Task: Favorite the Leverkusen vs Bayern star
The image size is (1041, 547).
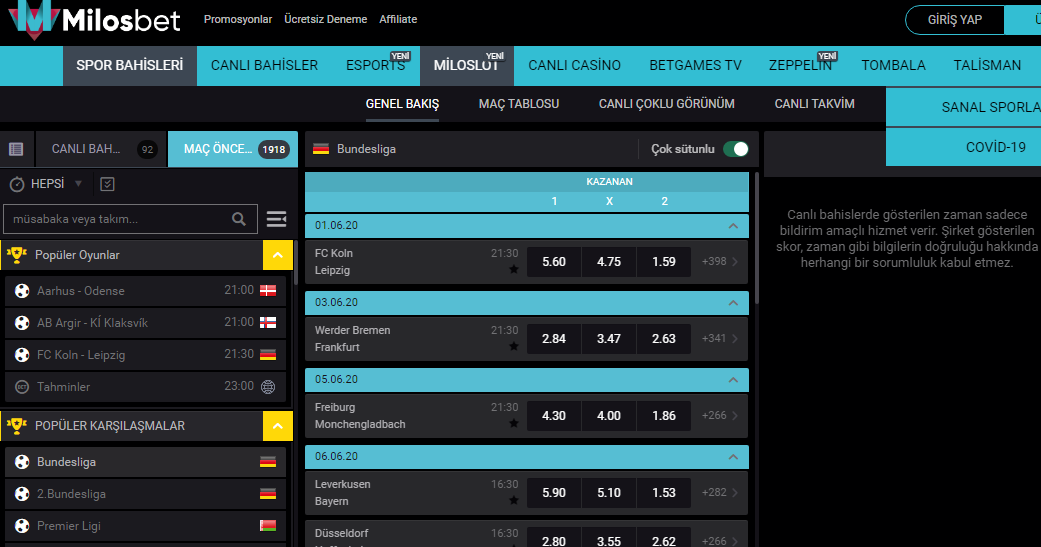Action: tap(513, 500)
